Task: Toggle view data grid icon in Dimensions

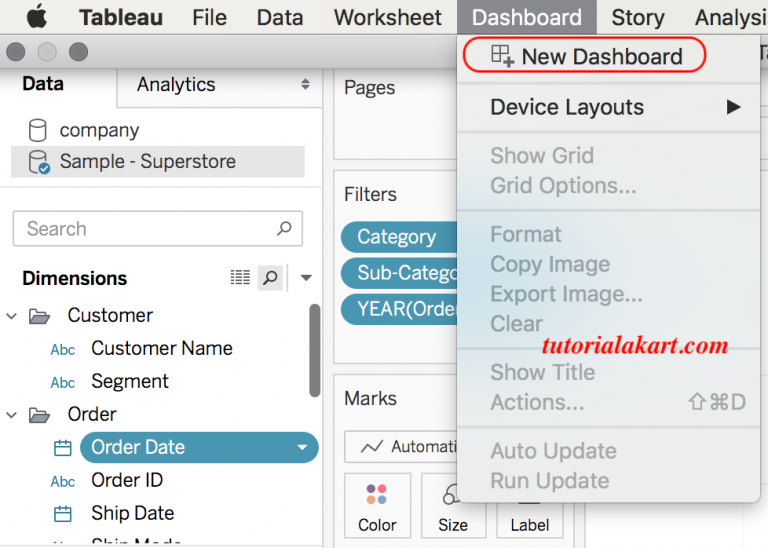Action: [240, 278]
